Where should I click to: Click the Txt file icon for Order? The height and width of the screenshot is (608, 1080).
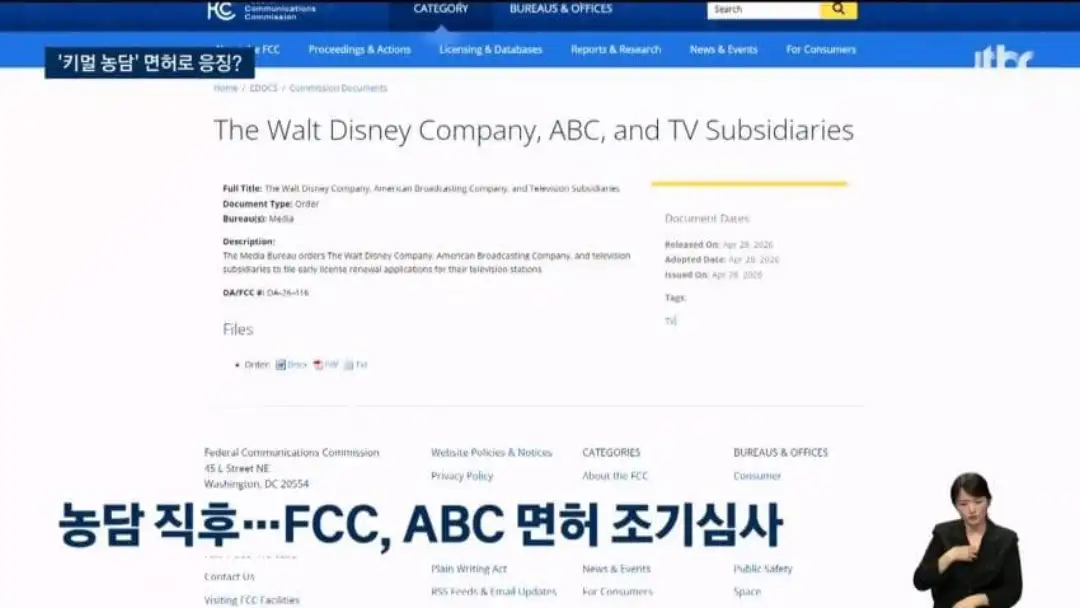click(x=349, y=365)
